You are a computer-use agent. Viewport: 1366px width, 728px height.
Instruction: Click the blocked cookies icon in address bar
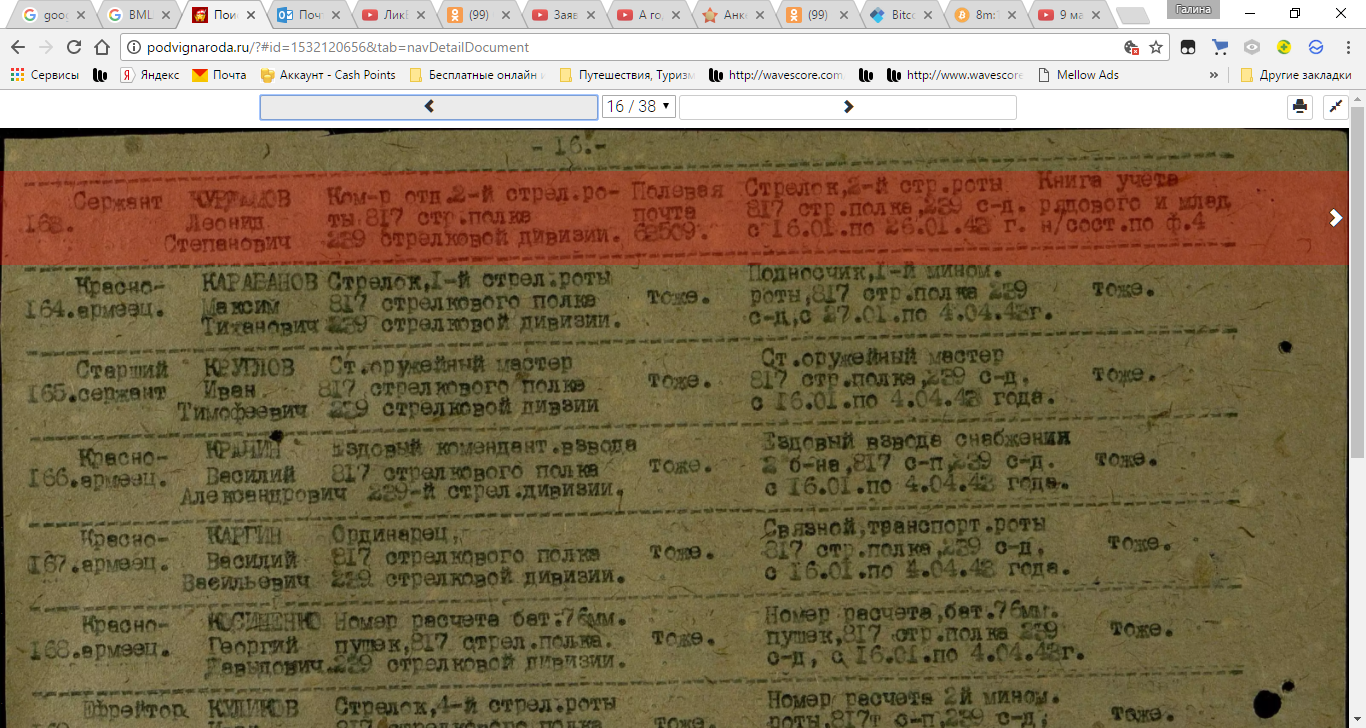[x=1131, y=47]
